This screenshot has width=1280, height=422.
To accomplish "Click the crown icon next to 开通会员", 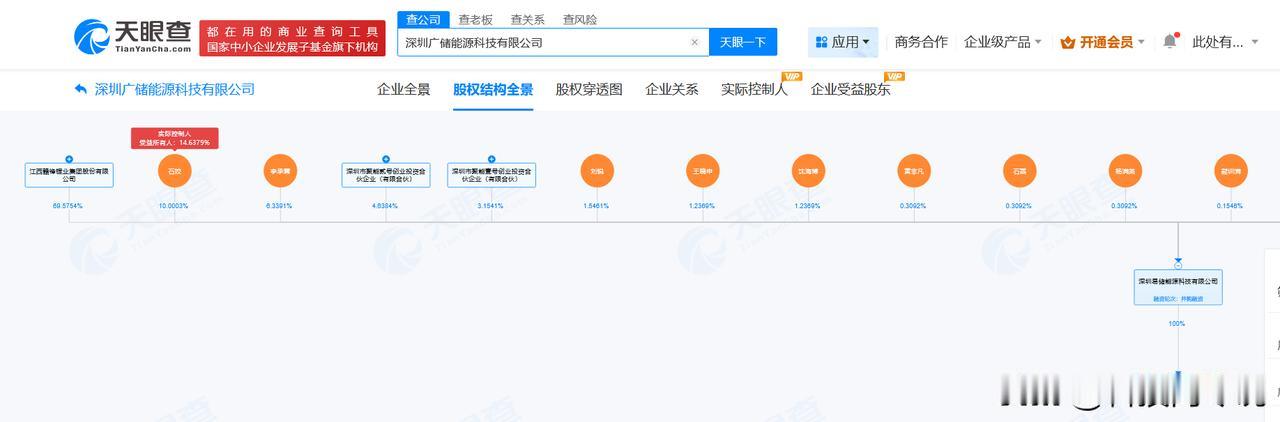I will click(x=1067, y=42).
